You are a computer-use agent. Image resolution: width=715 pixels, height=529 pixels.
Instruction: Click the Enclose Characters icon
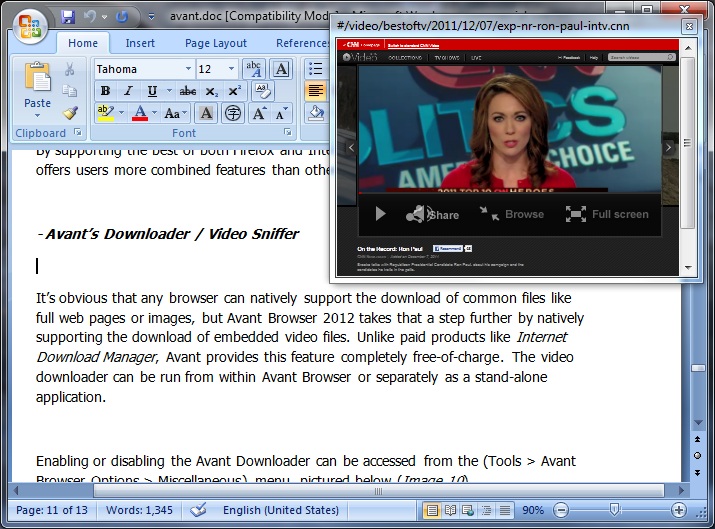[233, 113]
